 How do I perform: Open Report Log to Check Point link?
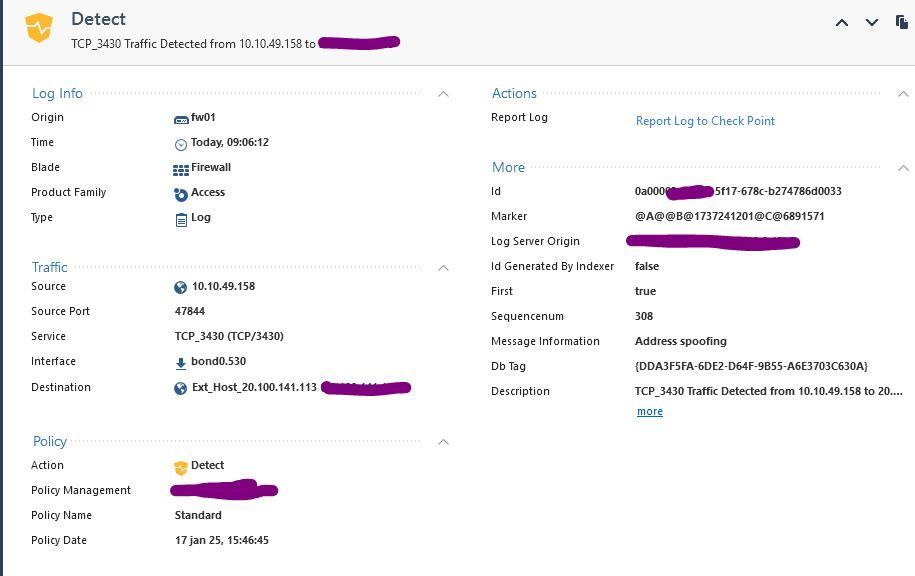click(x=705, y=121)
